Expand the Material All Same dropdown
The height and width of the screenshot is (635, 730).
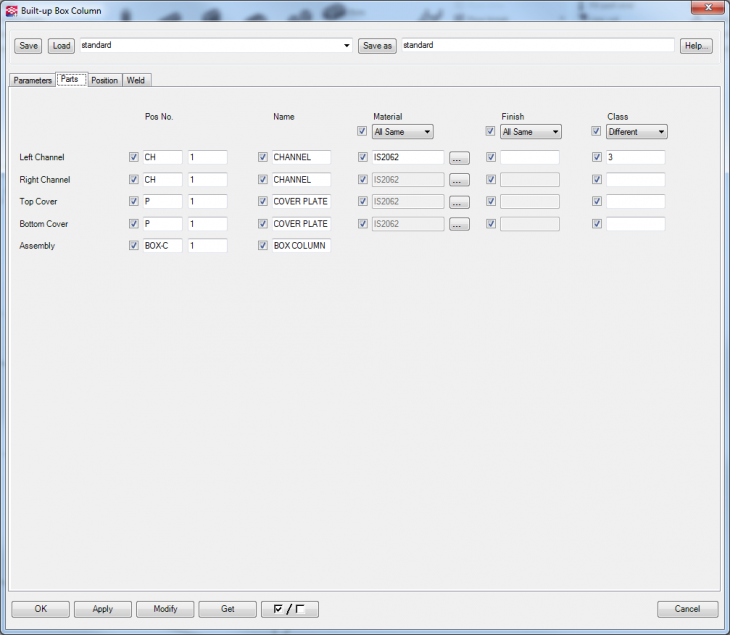click(x=401, y=132)
